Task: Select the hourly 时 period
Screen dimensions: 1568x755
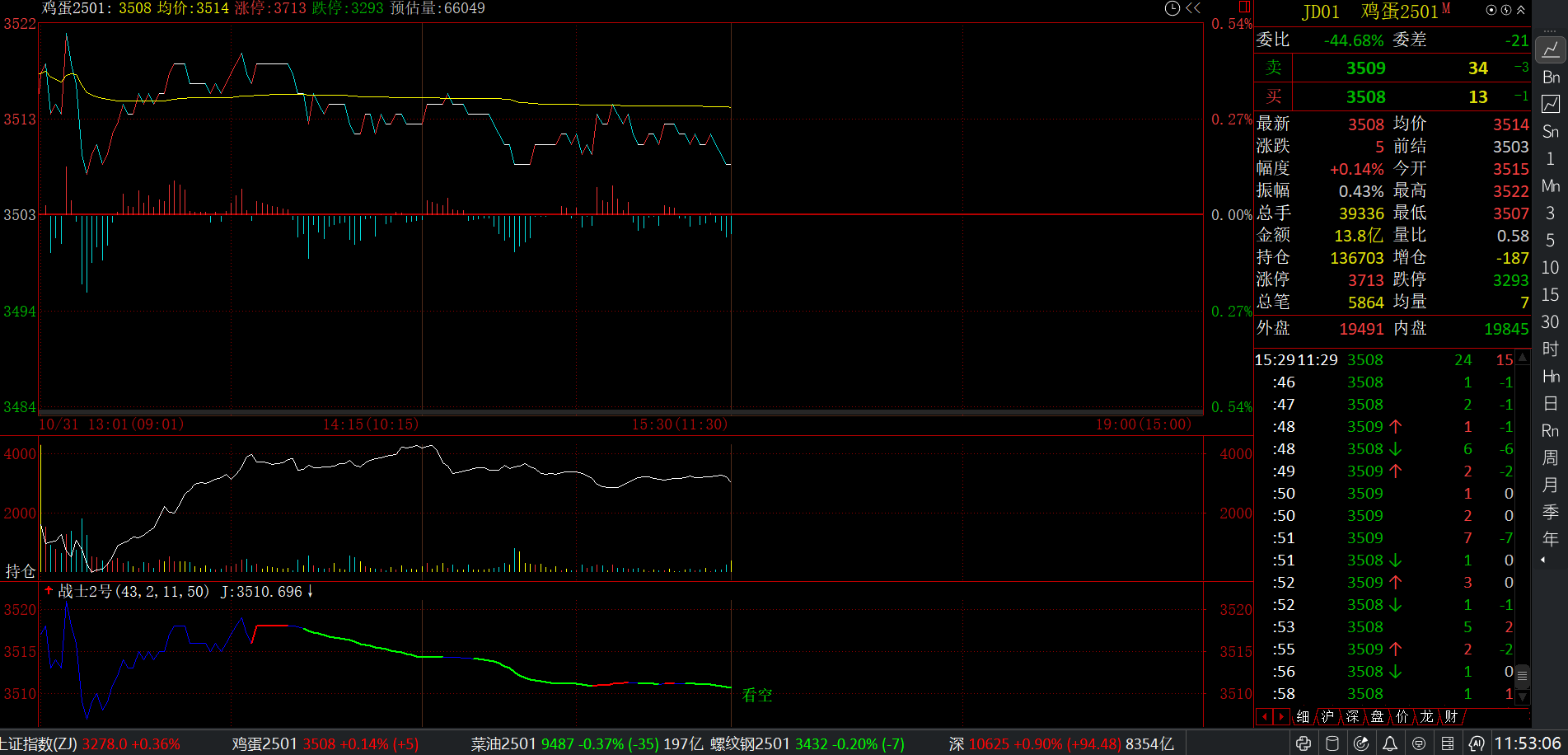Action: (1551, 349)
